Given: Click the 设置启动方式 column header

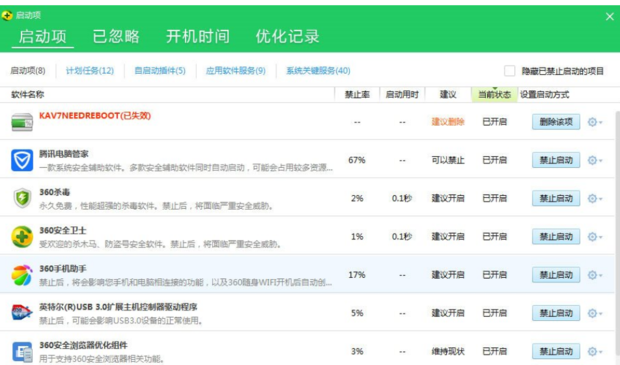Looking at the screenshot, I should [x=544, y=95].
